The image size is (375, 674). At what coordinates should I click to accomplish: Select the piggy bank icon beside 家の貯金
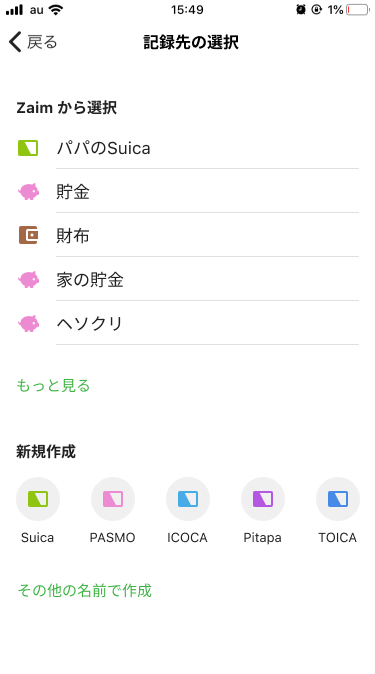[28, 279]
